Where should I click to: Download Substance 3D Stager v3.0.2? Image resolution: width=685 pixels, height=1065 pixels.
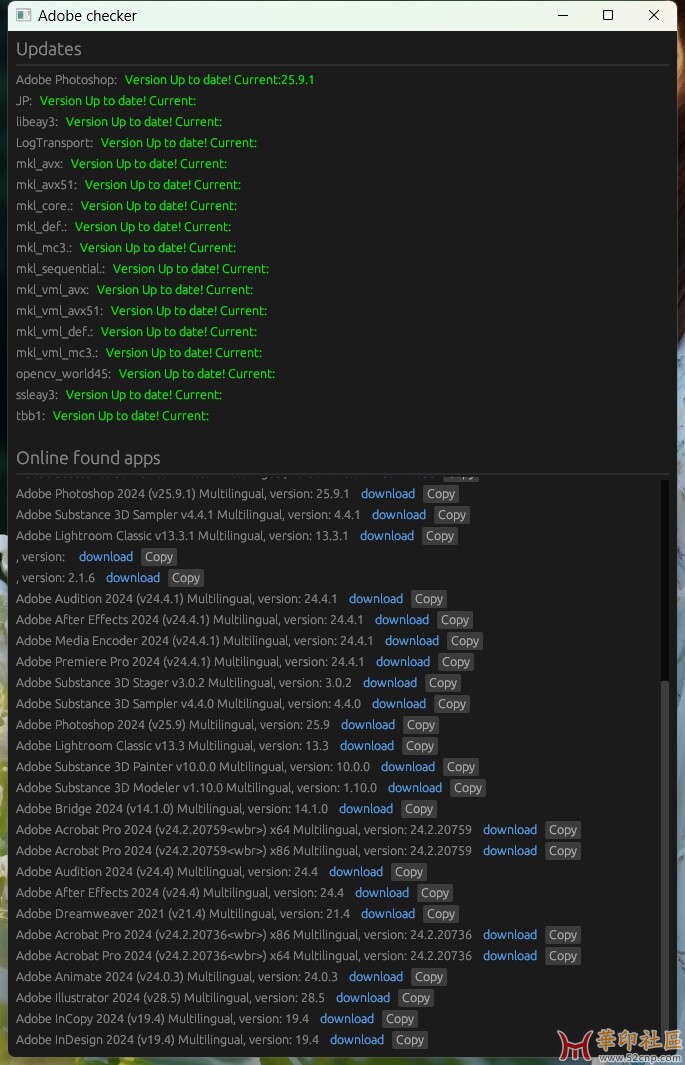[390, 683]
